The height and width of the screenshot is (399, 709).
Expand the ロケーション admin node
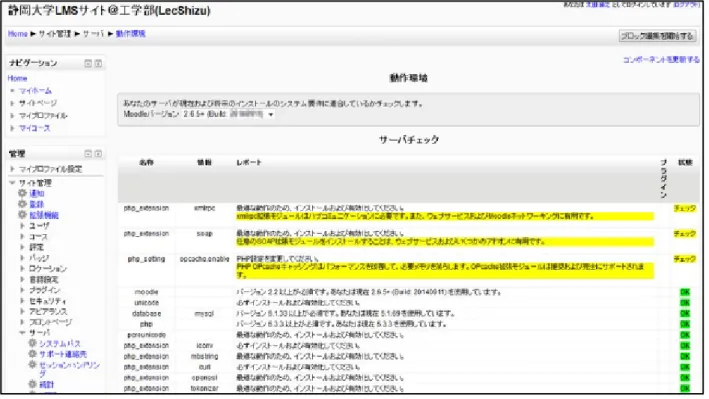pos(22,268)
